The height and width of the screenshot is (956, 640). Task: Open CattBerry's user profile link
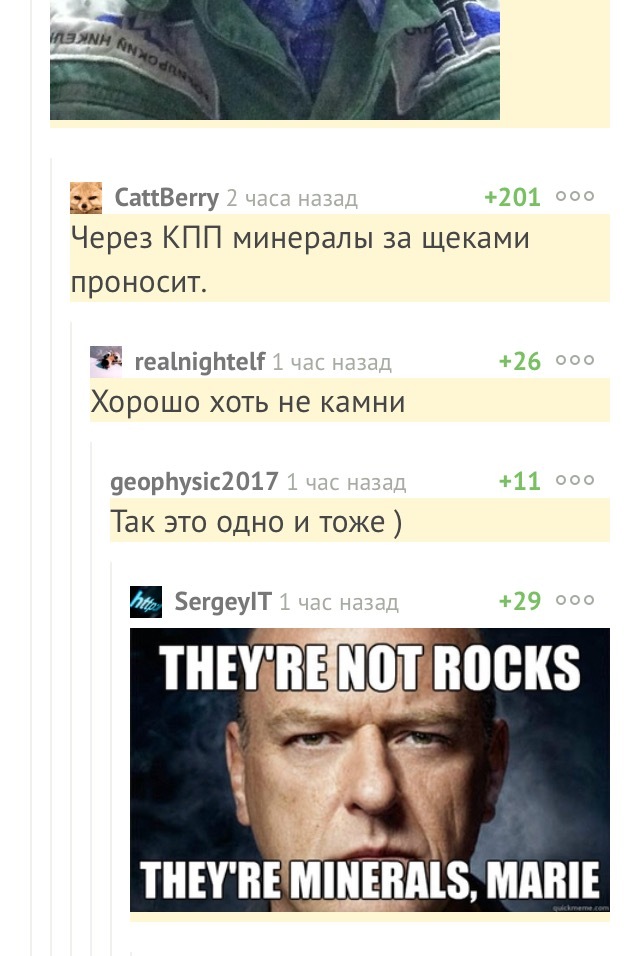tap(166, 198)
